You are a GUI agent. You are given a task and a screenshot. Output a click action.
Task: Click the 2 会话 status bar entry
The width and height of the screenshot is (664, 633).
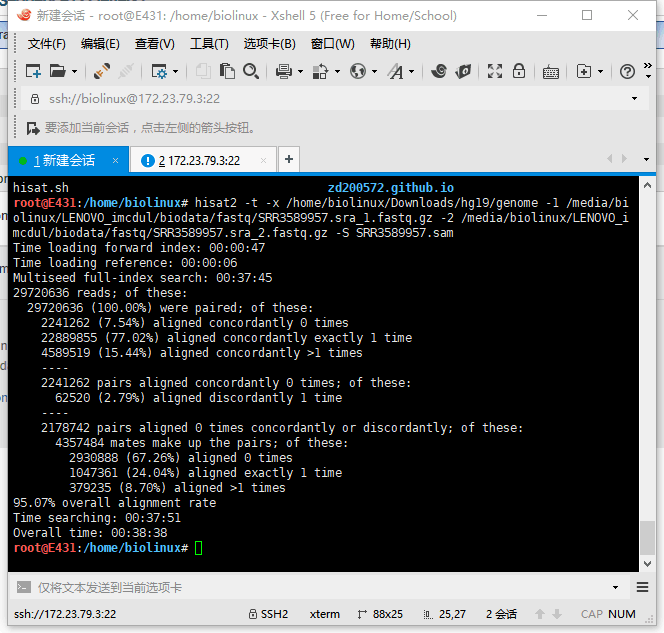(501, 614)
